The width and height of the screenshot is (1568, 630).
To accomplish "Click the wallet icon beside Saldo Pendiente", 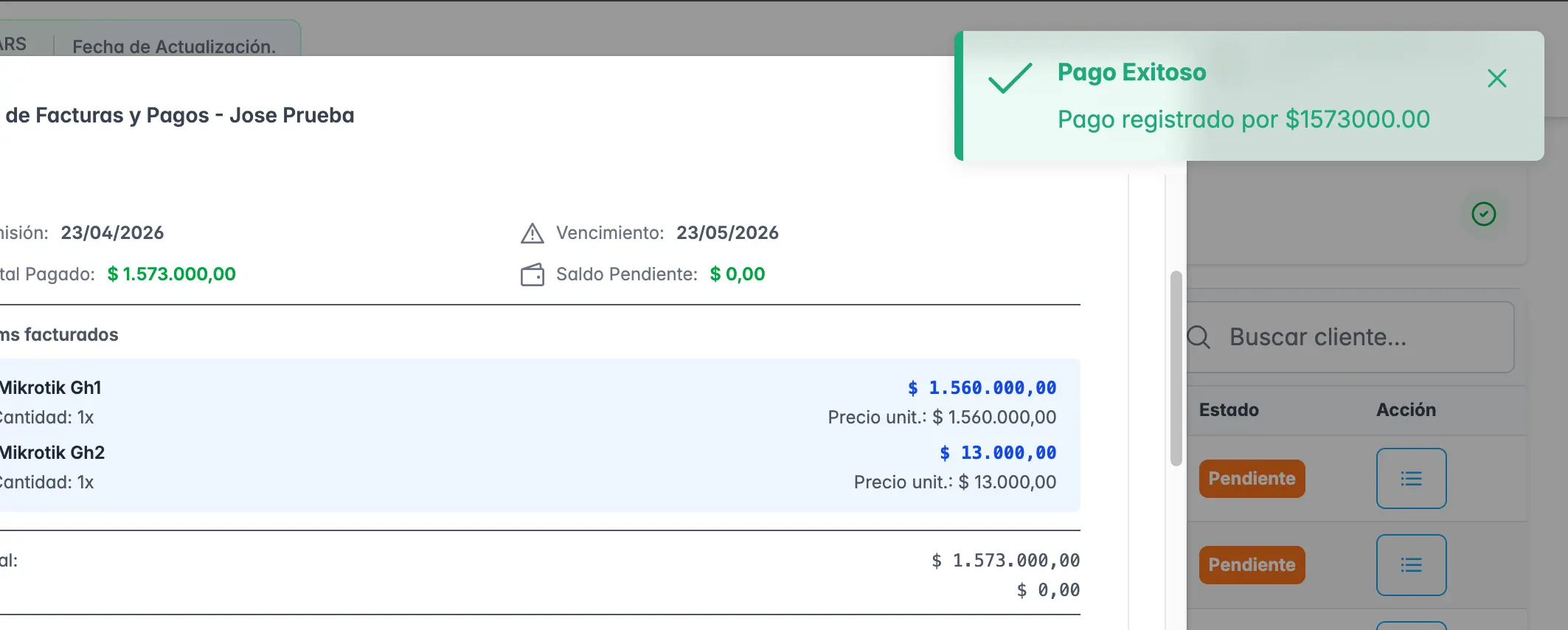I will point(532,274).
